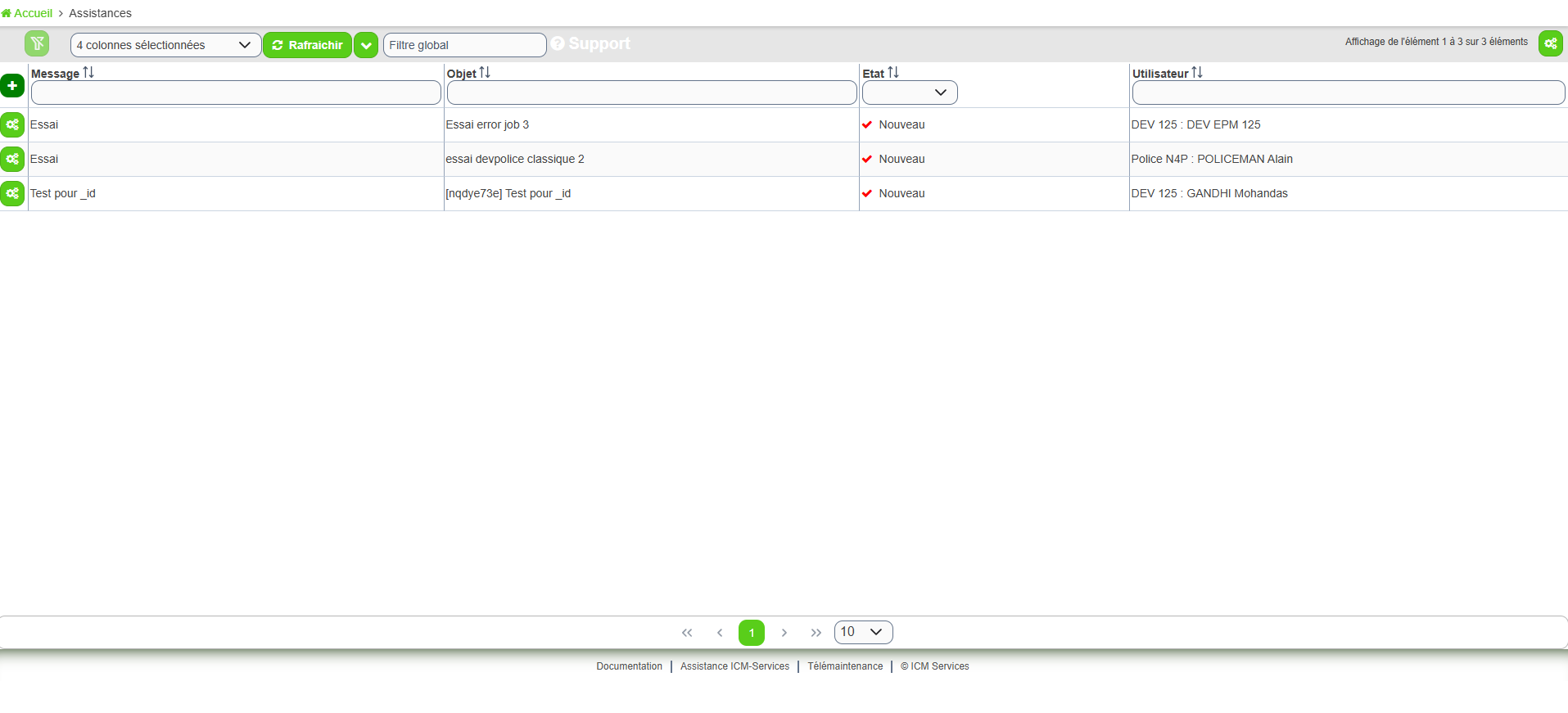This screenshot has height=713, width=1568.
Task: Click the Objet column filter field
Action: coord(652,93)
